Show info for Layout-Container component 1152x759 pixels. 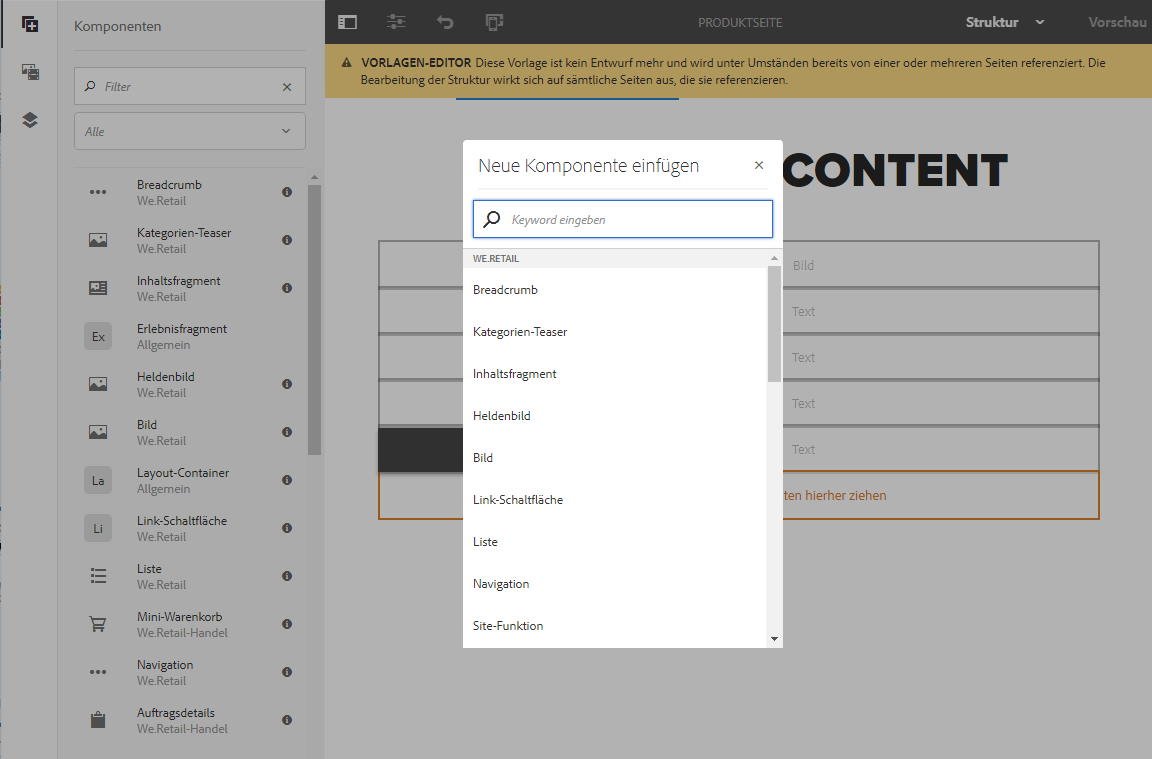[x=287, y=480]
